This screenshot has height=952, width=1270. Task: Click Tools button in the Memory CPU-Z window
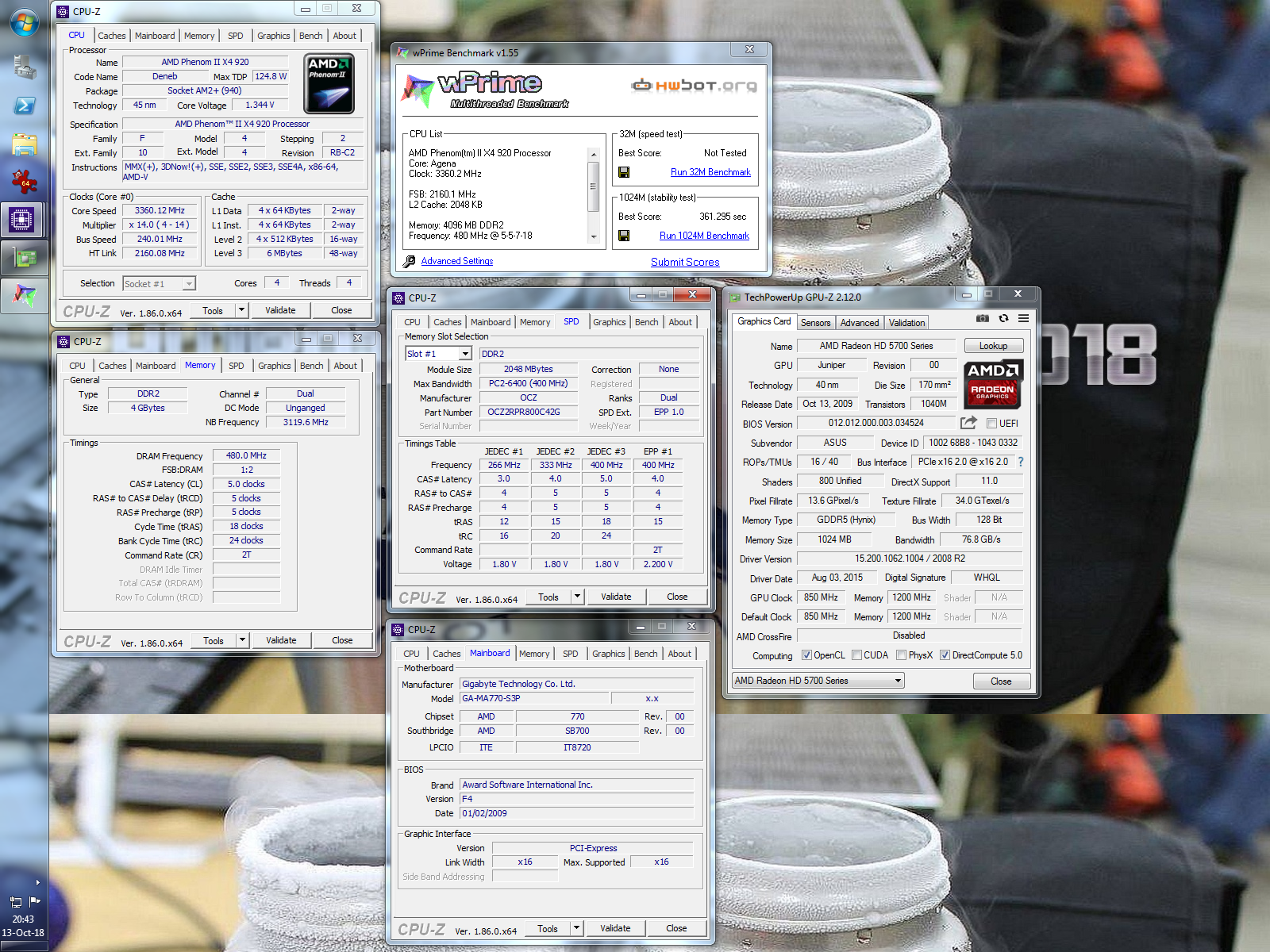pos(214,640)
